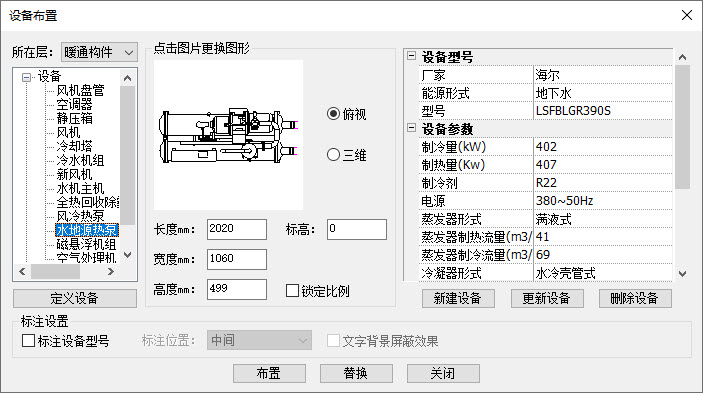Click the 宽度mm input field

[237, 259]
